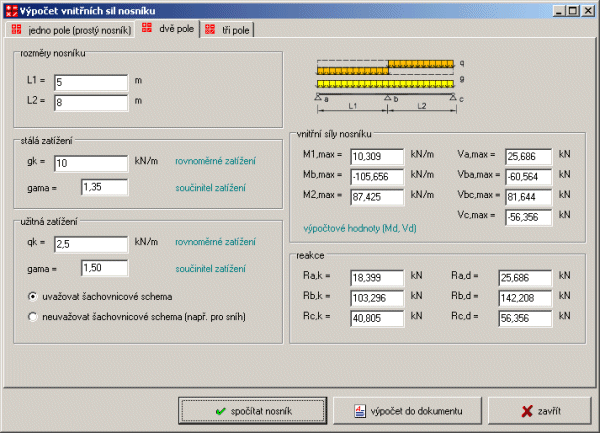The height and width of the screenshot is (433, 600).
Task: Click the gama field under stálá zatížení
Action: tap(104, 187)
